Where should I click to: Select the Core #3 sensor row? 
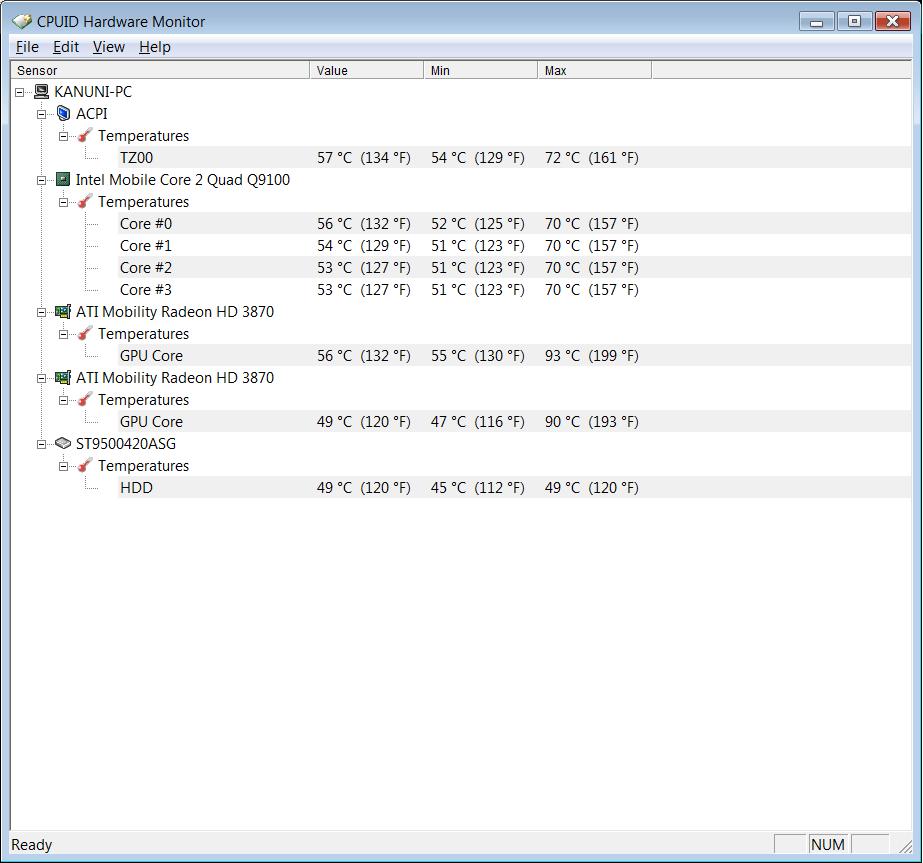point(514,290)
